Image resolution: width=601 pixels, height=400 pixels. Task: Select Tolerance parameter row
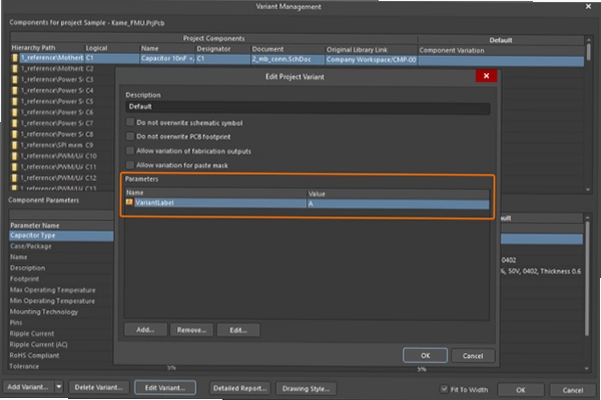coord(61,366)
